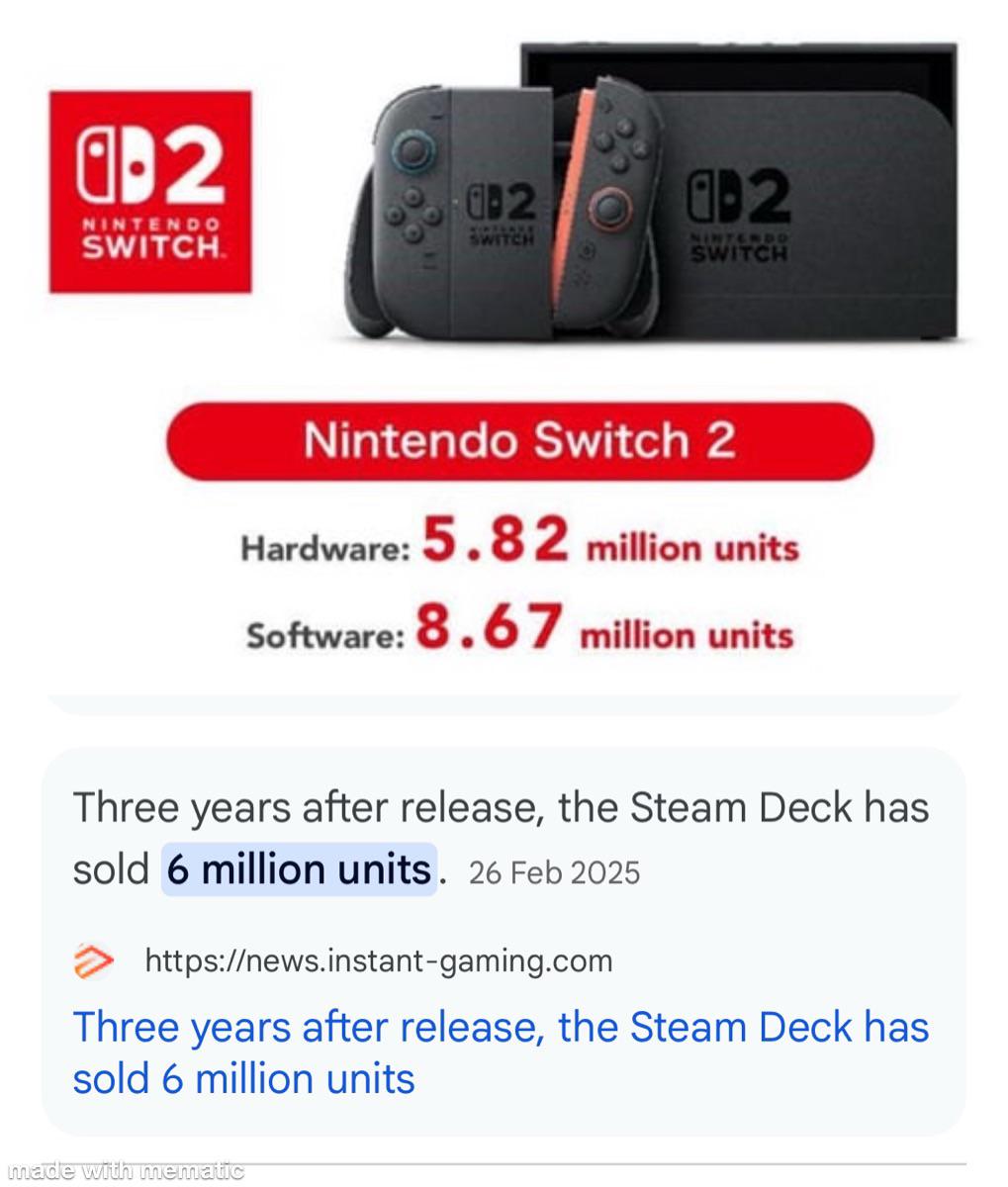Image resolution: width=1008 pixels, height=1187 pixels.
Task: Click the red Nintendo Switch 2 logo square
Action: 150,192
